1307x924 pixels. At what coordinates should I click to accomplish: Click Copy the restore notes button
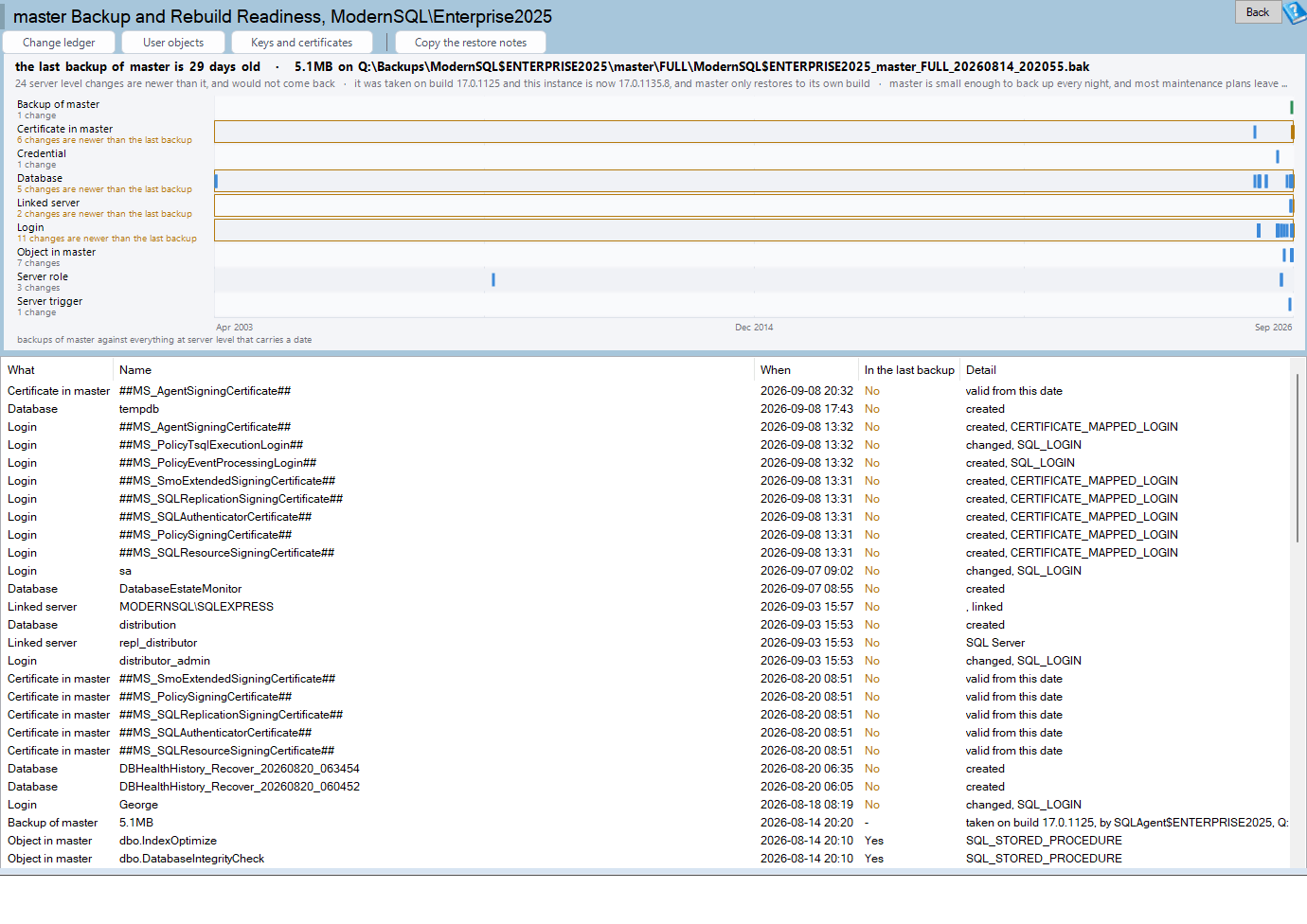coord(471,43)
